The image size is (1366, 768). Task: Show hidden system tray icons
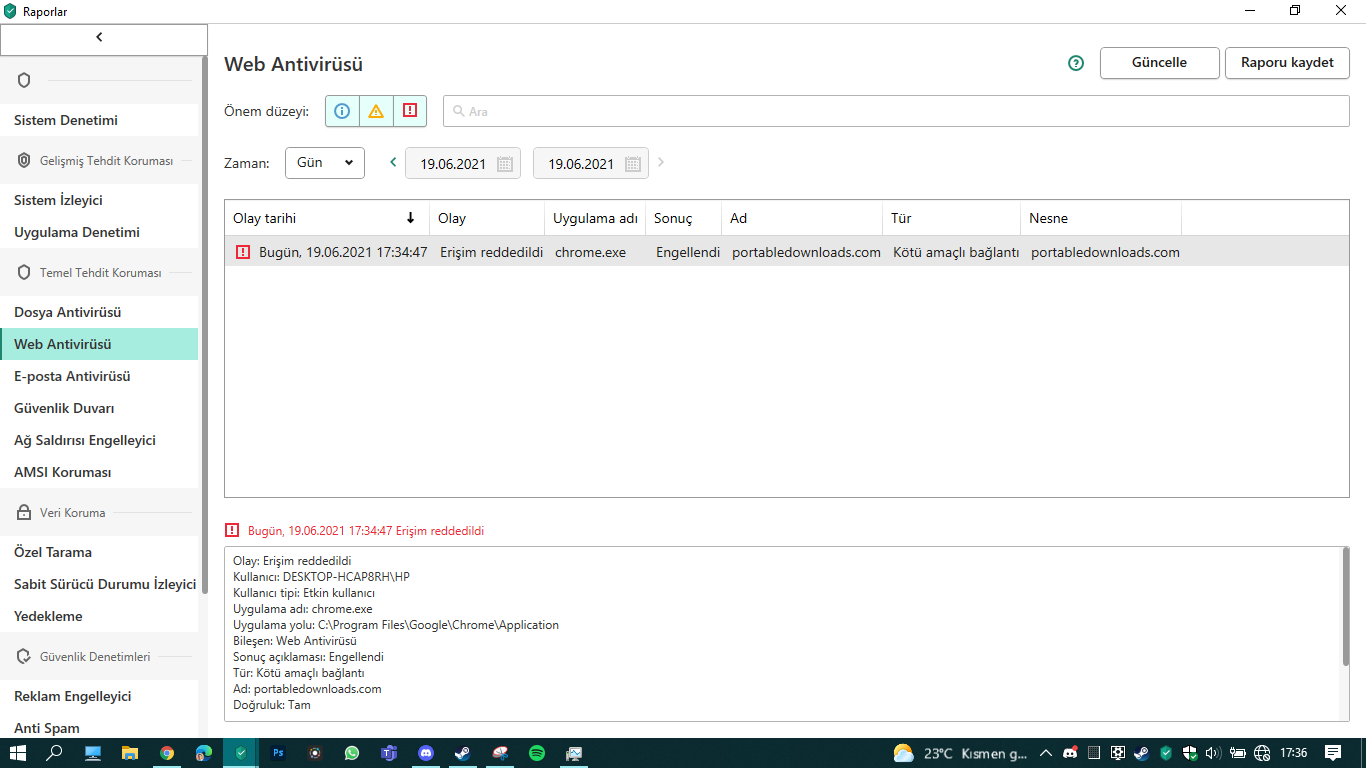(x=1046, y=753)
